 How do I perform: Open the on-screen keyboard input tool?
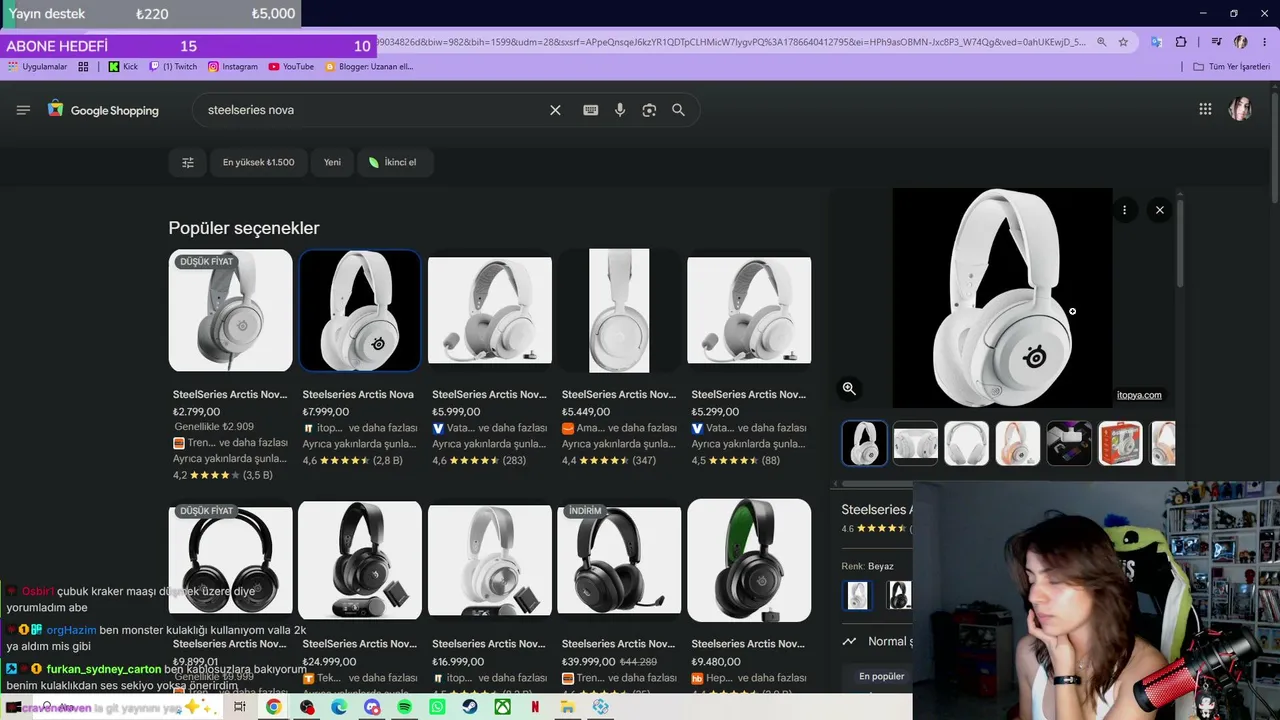(x=591, y=110)
